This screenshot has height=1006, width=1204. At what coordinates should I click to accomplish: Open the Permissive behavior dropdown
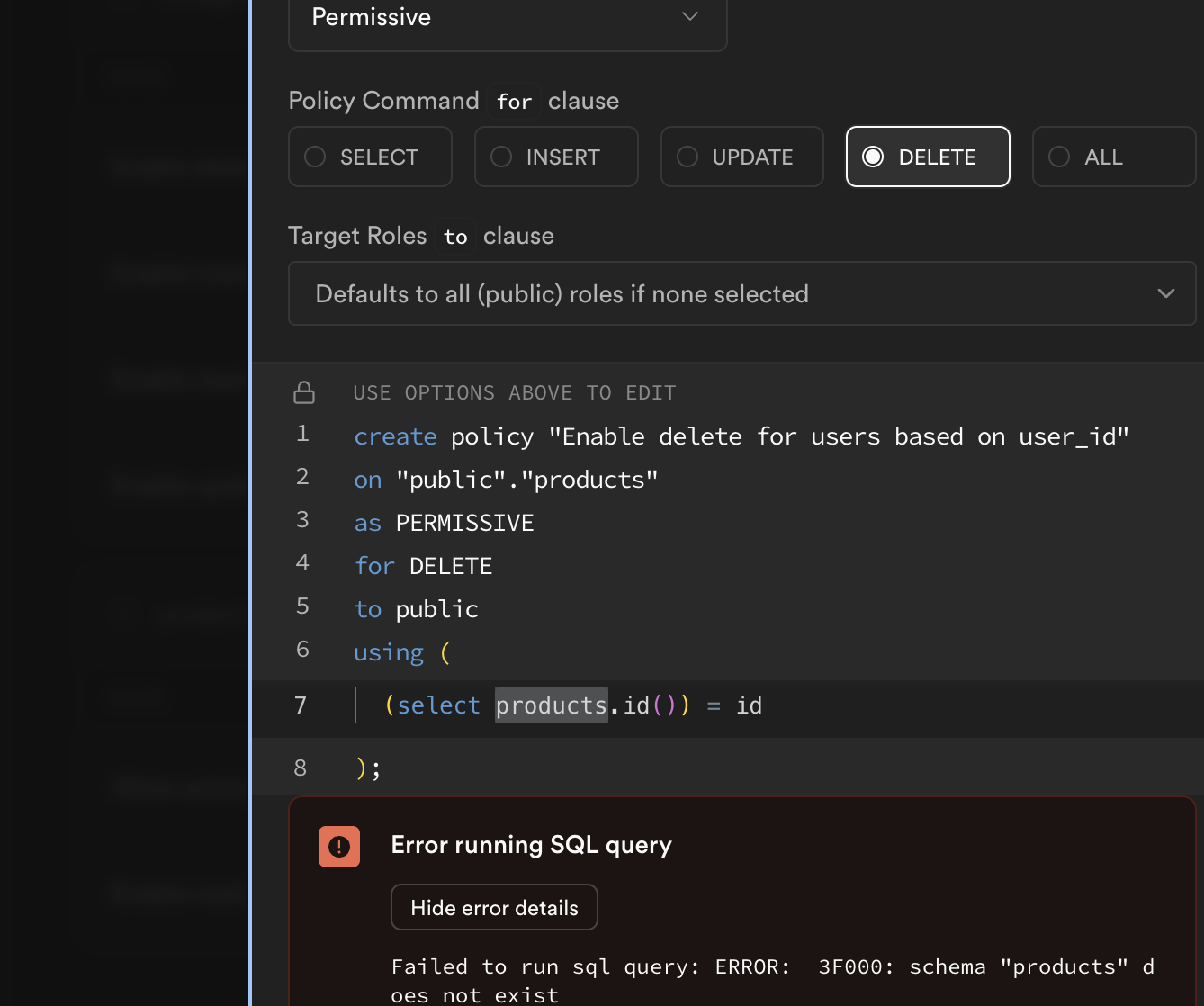(x=507, y=18)
